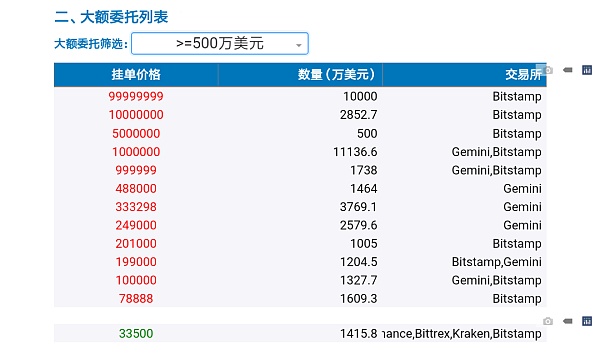Click the small arrow in >=500万美元 selector
Viewport: 600px width, 360px height.
[x=299, y=46]
